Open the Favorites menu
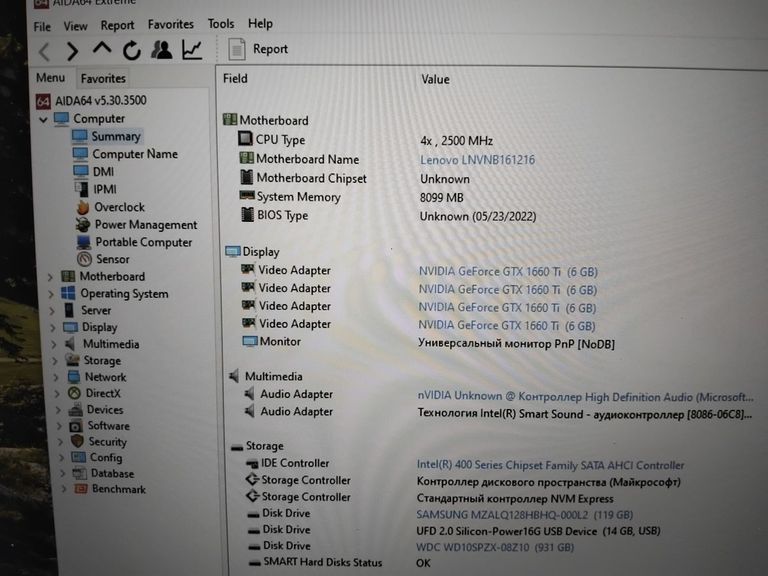The width and height of the screenshot is (768, 576). (171, 24)
